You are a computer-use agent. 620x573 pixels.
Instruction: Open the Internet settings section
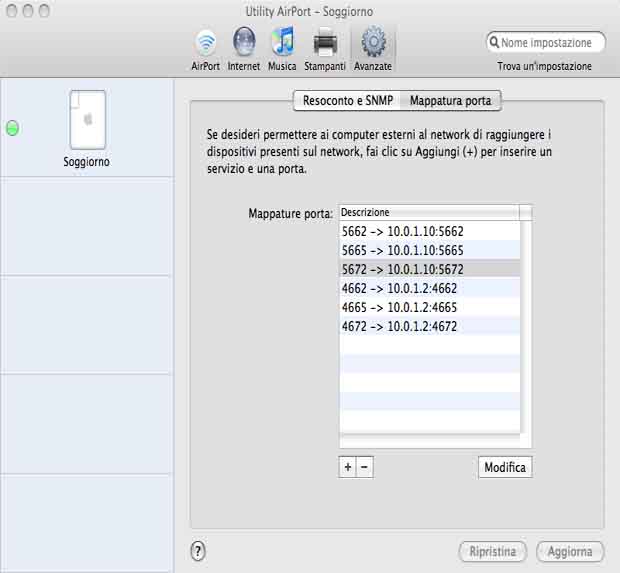(244, 49)
